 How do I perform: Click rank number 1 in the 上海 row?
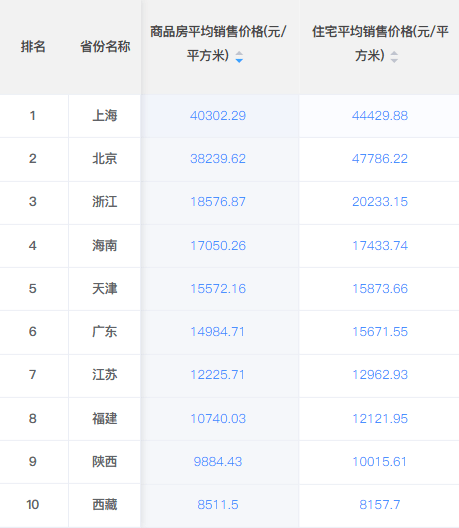(x=33, y=116)
